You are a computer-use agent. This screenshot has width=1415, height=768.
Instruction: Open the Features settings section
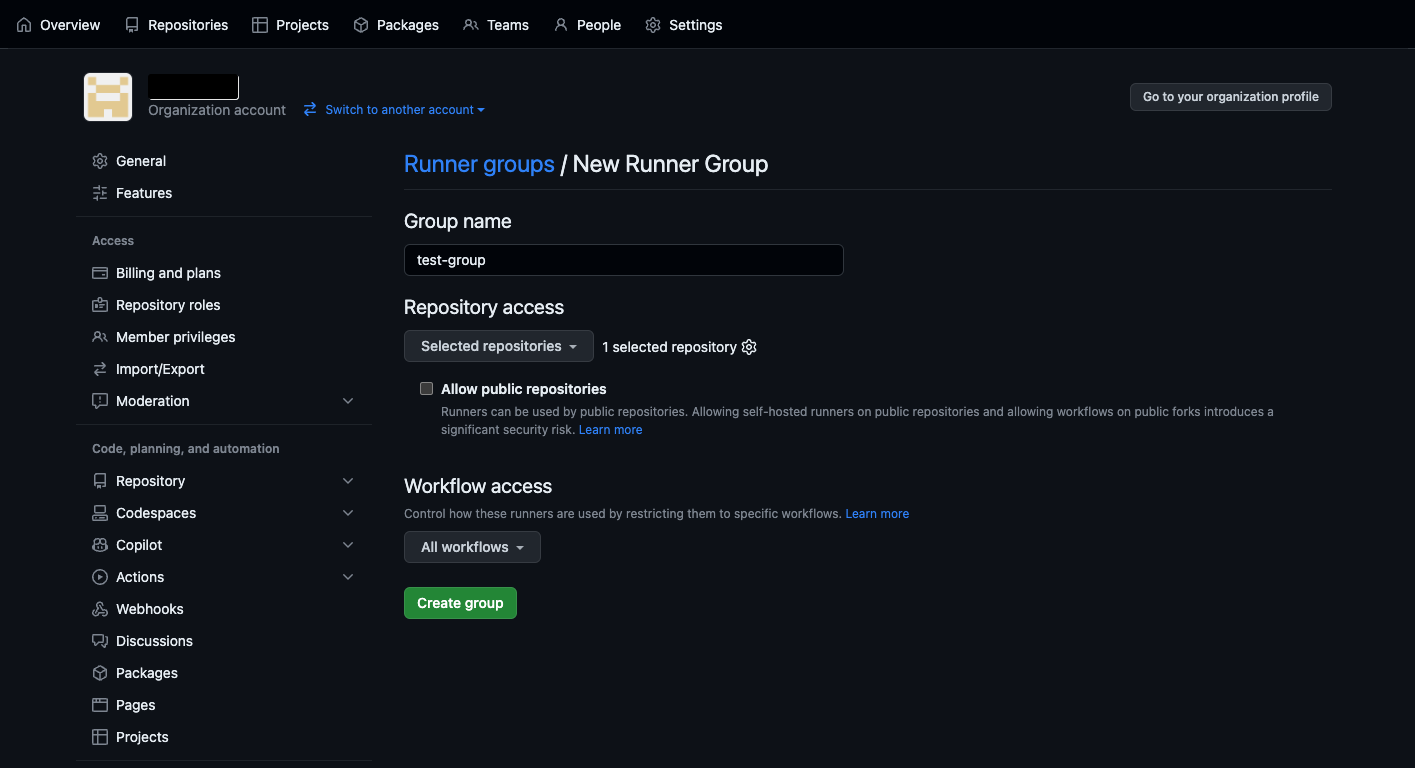point(144,192)
